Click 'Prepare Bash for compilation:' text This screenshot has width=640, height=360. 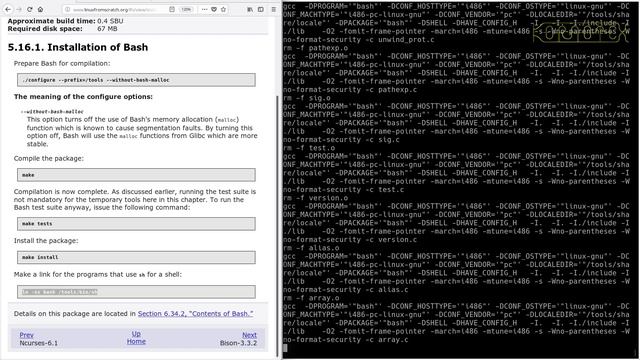[62, 63]
